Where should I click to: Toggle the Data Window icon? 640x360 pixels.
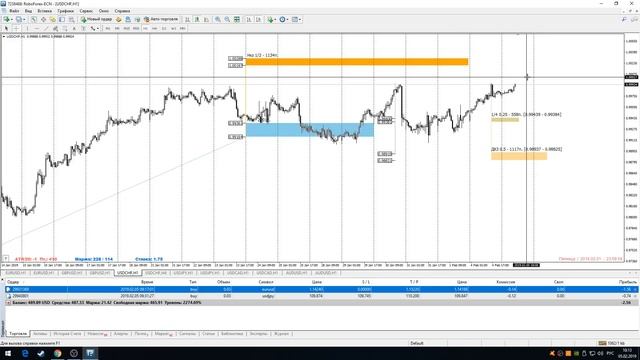click(43, 20)
